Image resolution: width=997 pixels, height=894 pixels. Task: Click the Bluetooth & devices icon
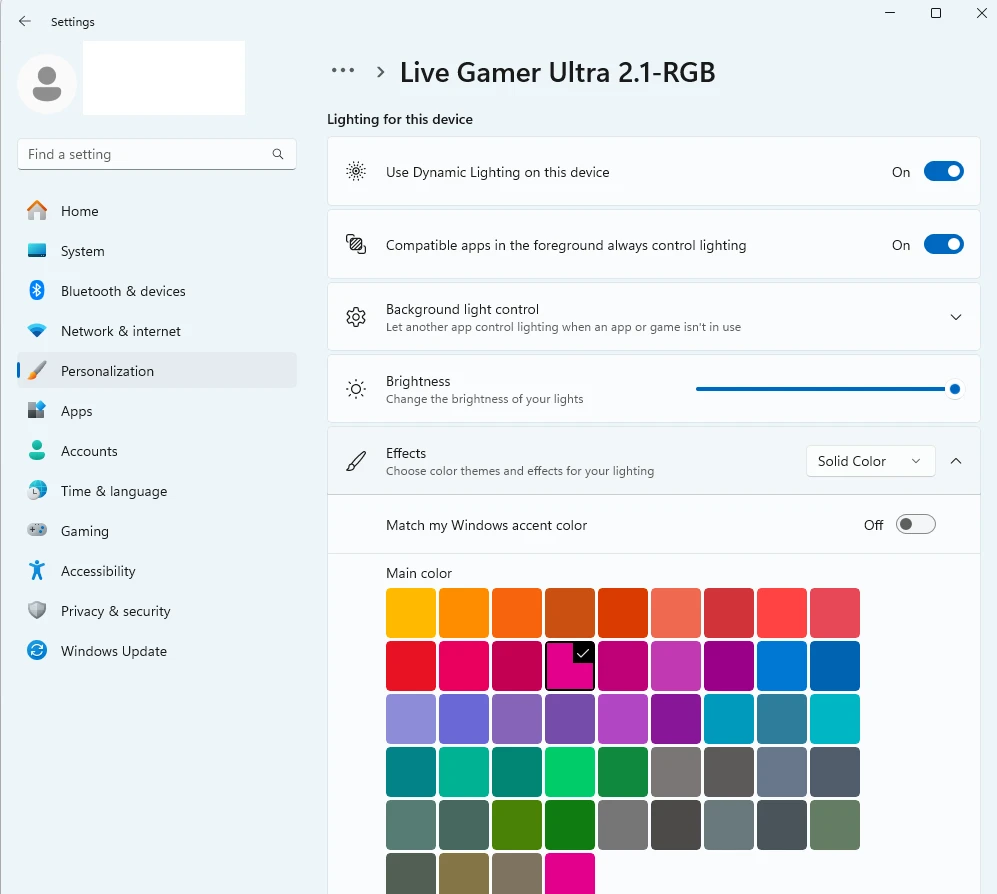(x=37, y=291)
